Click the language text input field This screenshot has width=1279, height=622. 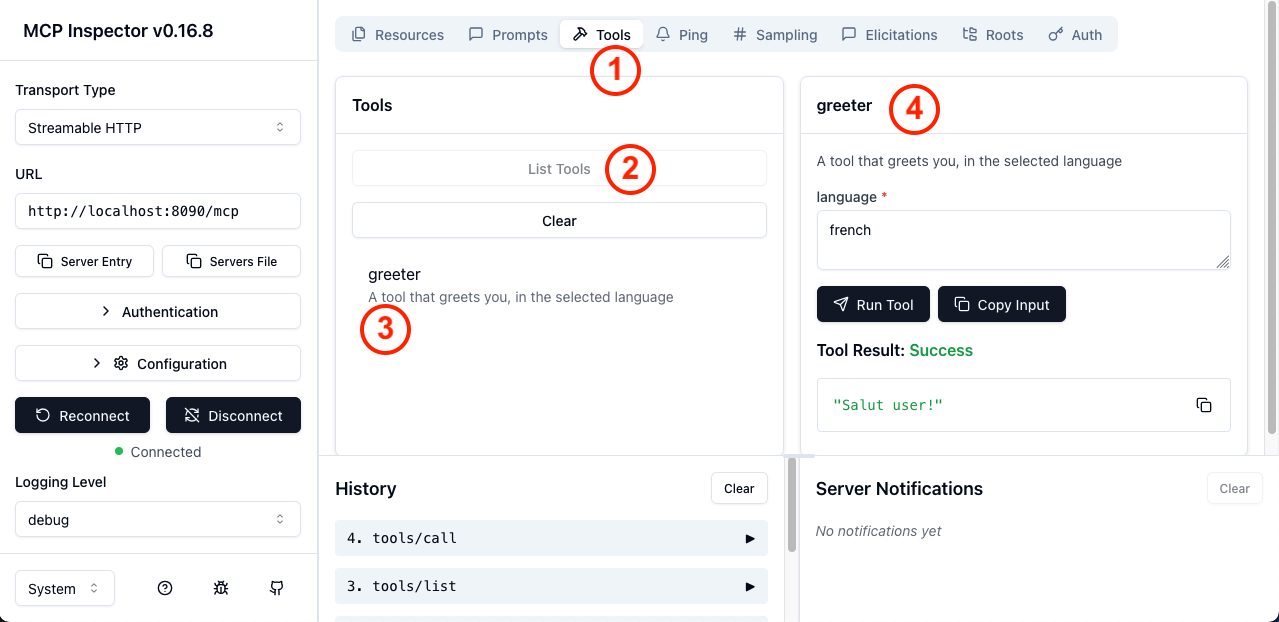(x=1023, y=240)
